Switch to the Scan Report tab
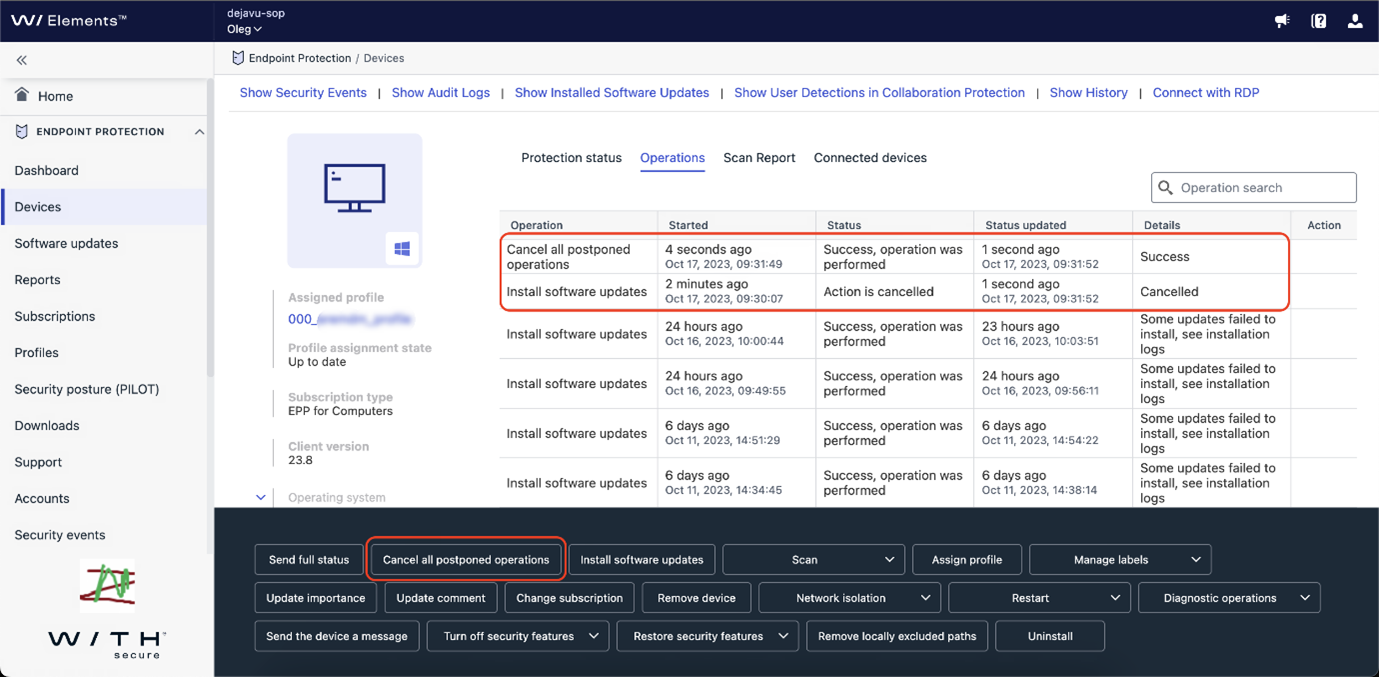The image size is (1379, 677). [759, 158]
